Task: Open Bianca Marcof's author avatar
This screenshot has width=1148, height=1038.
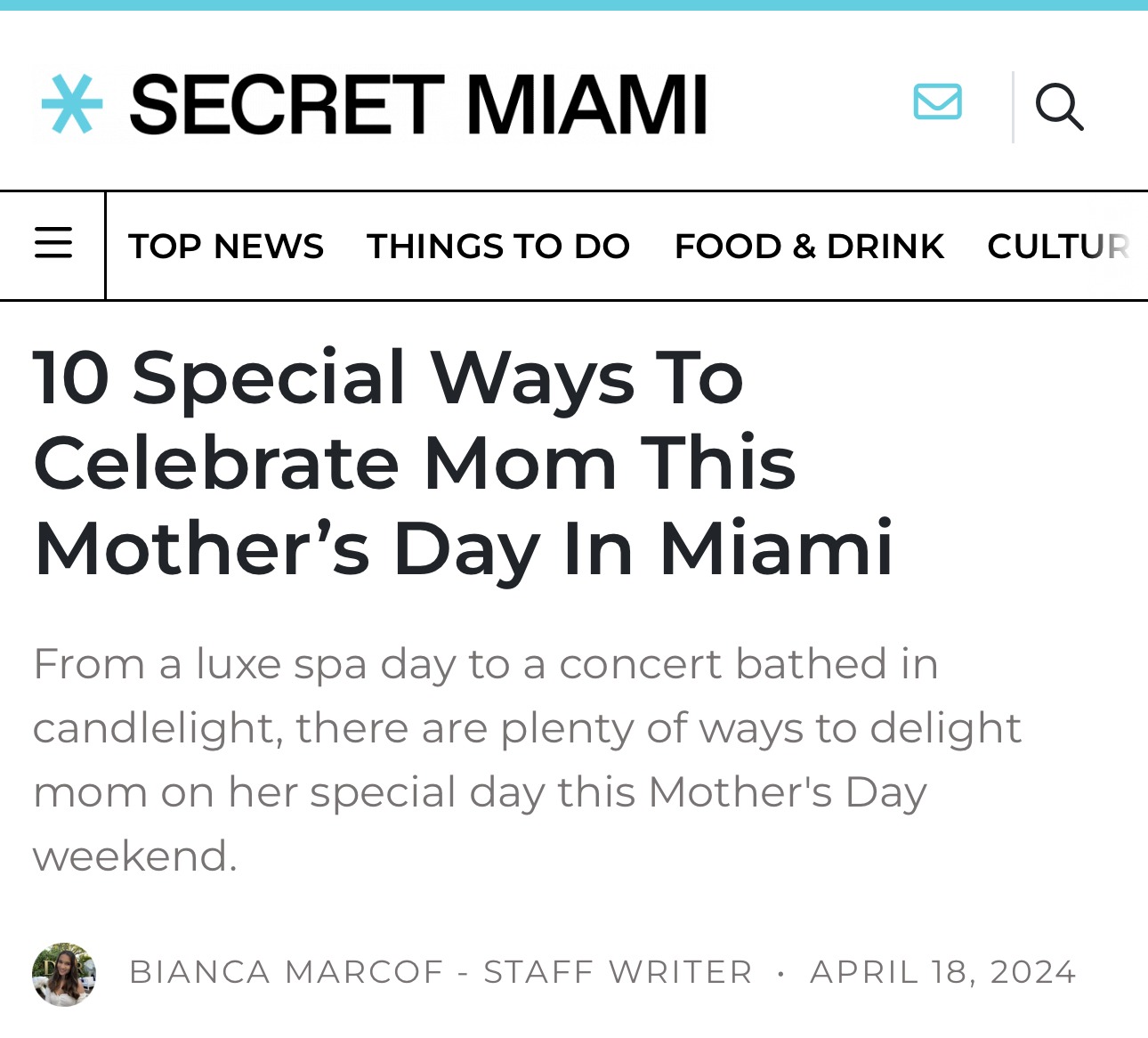Action: [64, 974]
